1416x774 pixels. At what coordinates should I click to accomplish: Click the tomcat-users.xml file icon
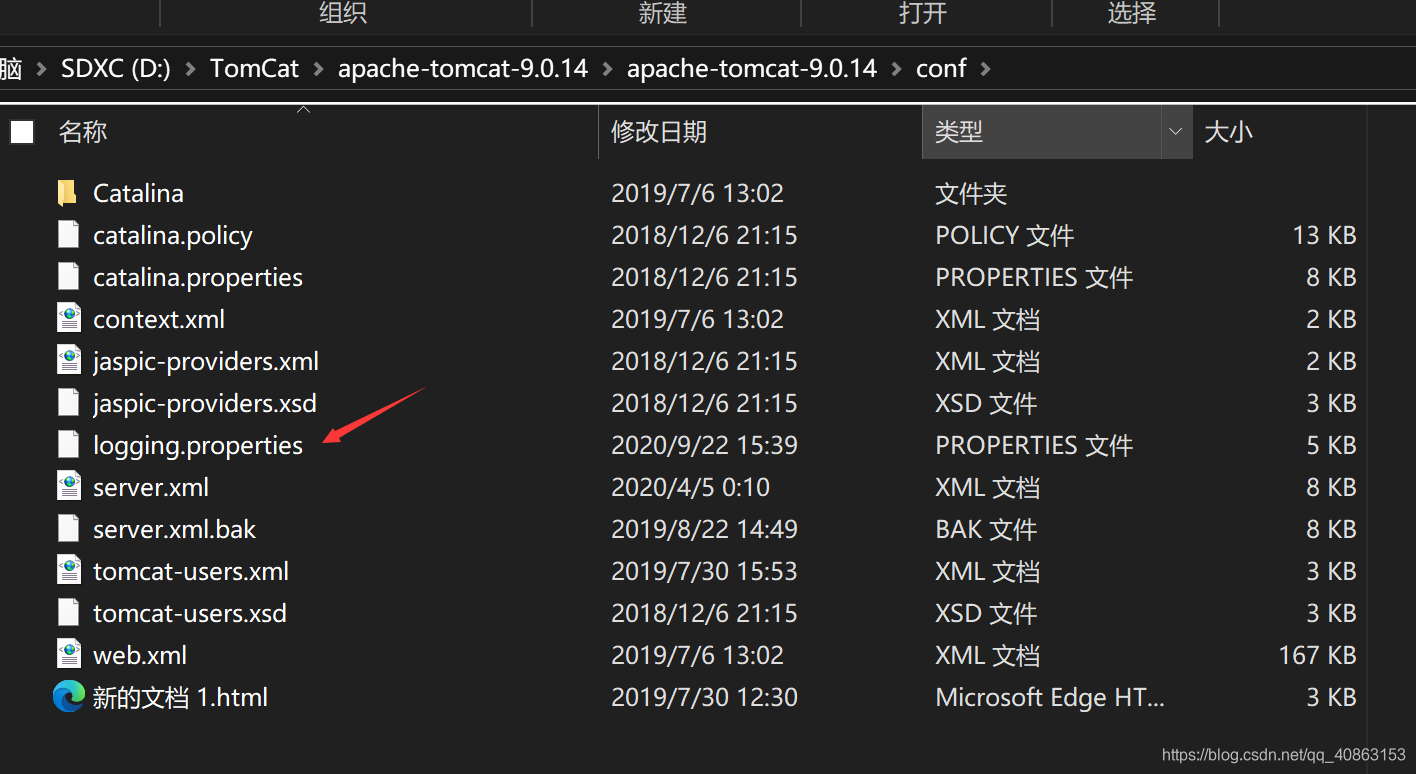point(68,571)
